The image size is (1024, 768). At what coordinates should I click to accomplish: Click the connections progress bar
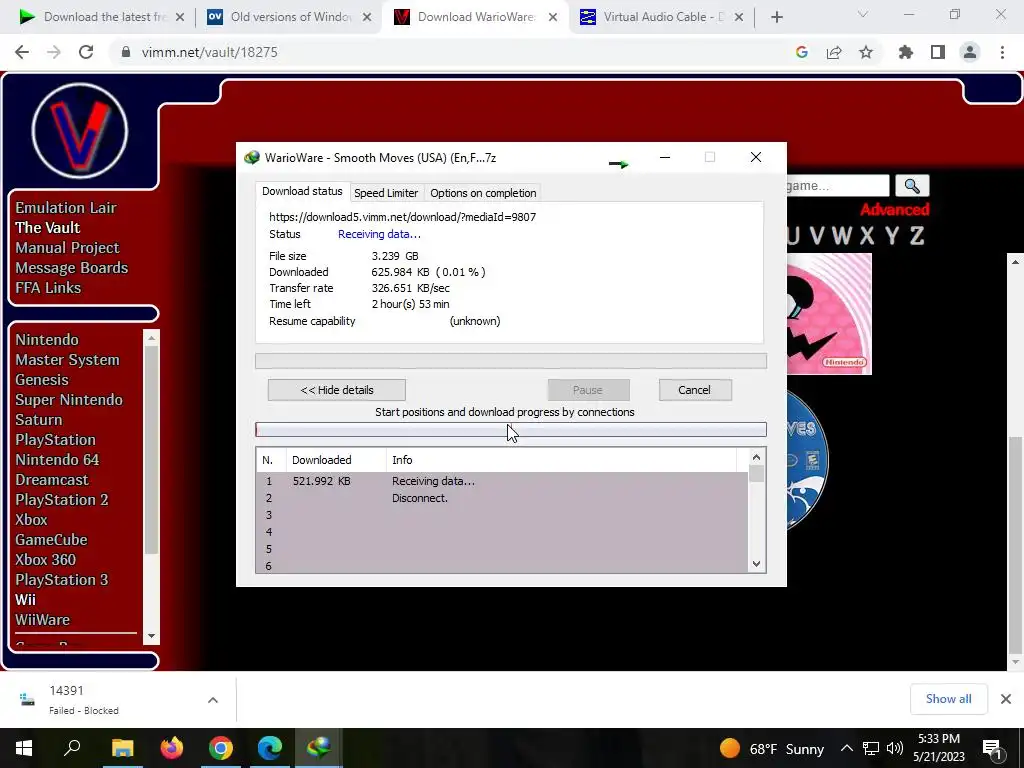(511, 429)
